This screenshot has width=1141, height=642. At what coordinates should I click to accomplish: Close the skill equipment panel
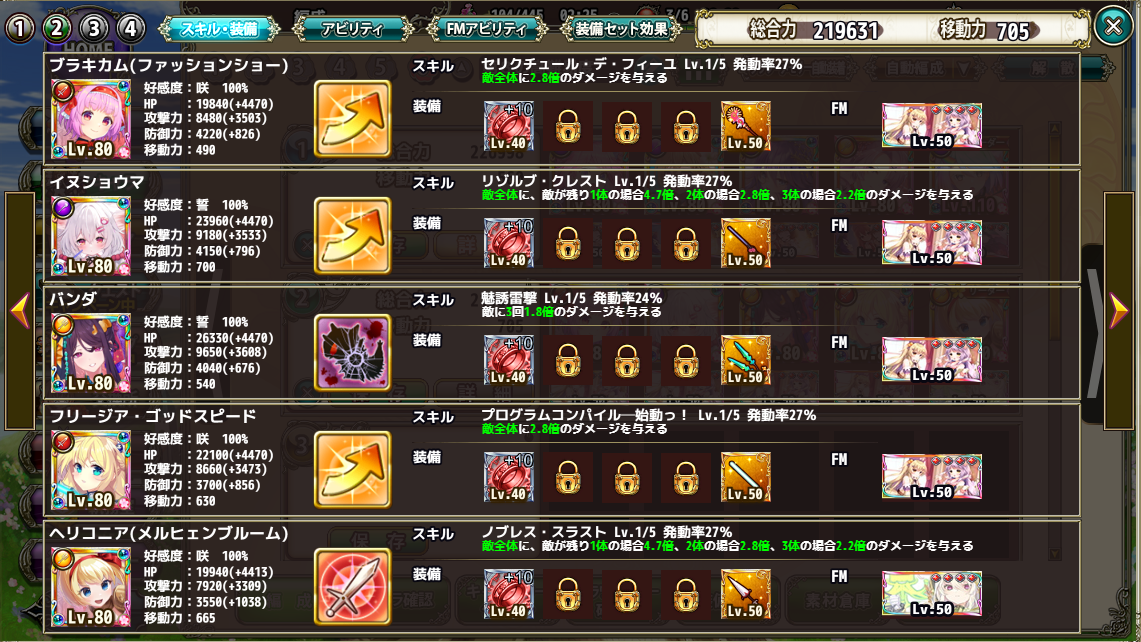pos(1113,27)
